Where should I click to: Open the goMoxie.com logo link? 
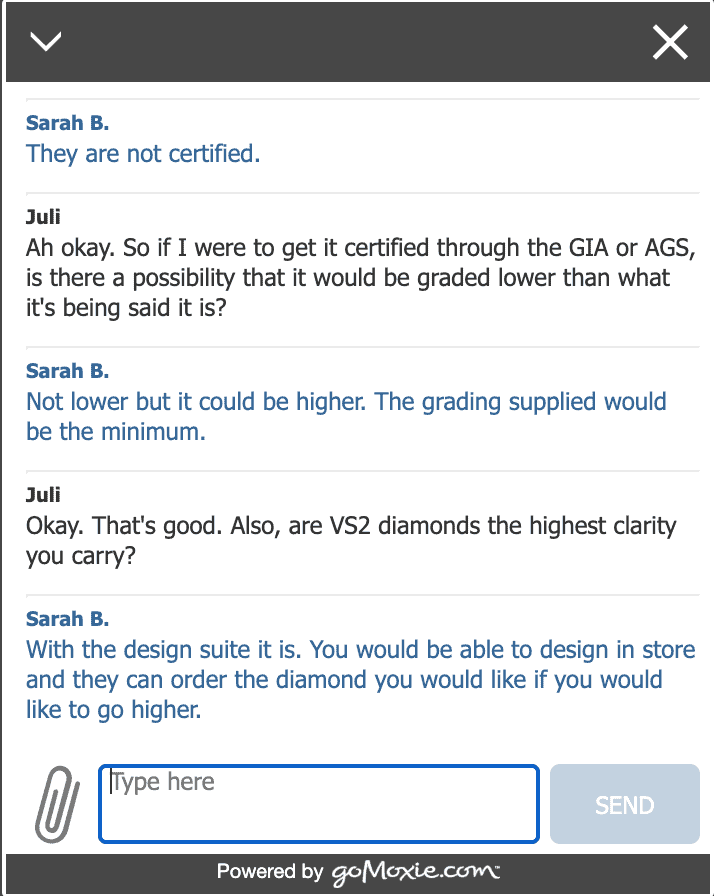[415, 872]
